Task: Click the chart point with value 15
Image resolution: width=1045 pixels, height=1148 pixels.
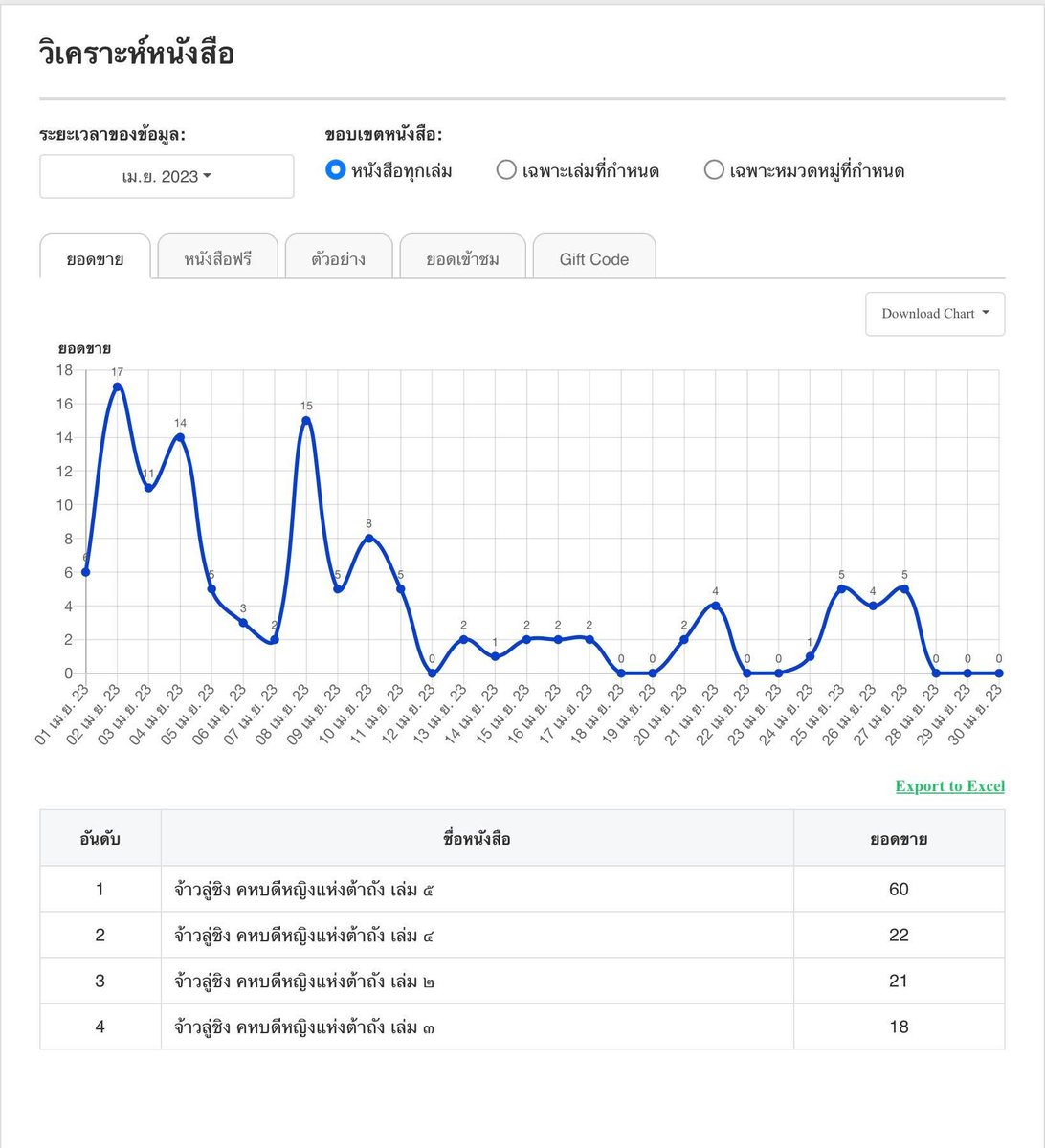Action: pyautogui.click(x=306, y=421)
